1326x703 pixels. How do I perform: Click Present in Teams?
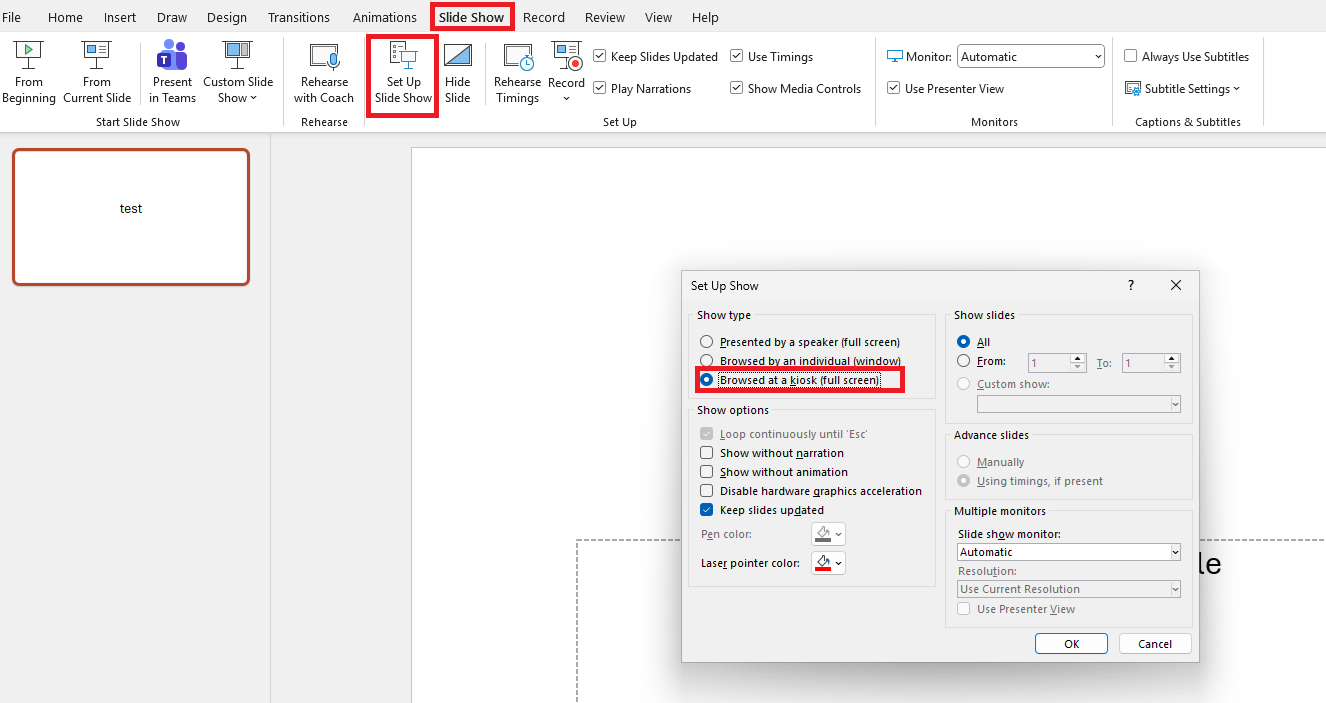[172, 70]
